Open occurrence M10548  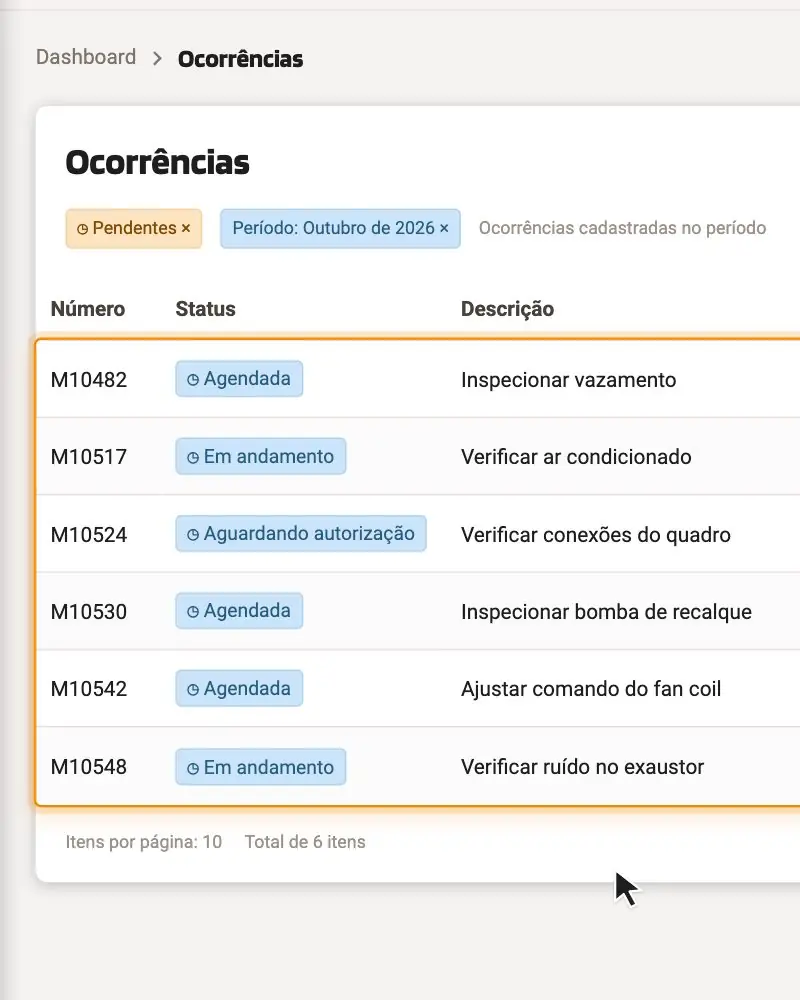tap(89, 767)
